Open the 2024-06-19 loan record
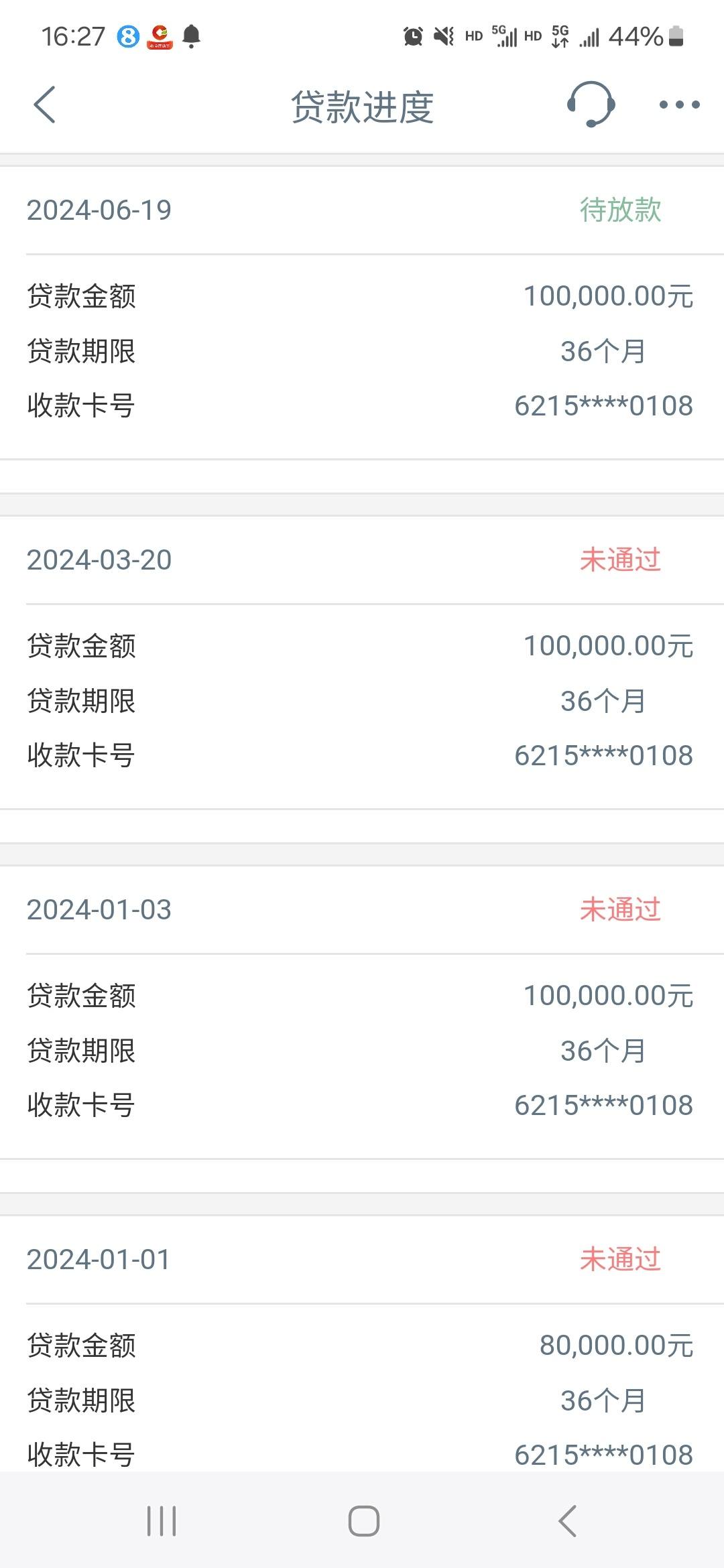The width and height of the screenshot is (724, 1568). (x=362, y=313)
